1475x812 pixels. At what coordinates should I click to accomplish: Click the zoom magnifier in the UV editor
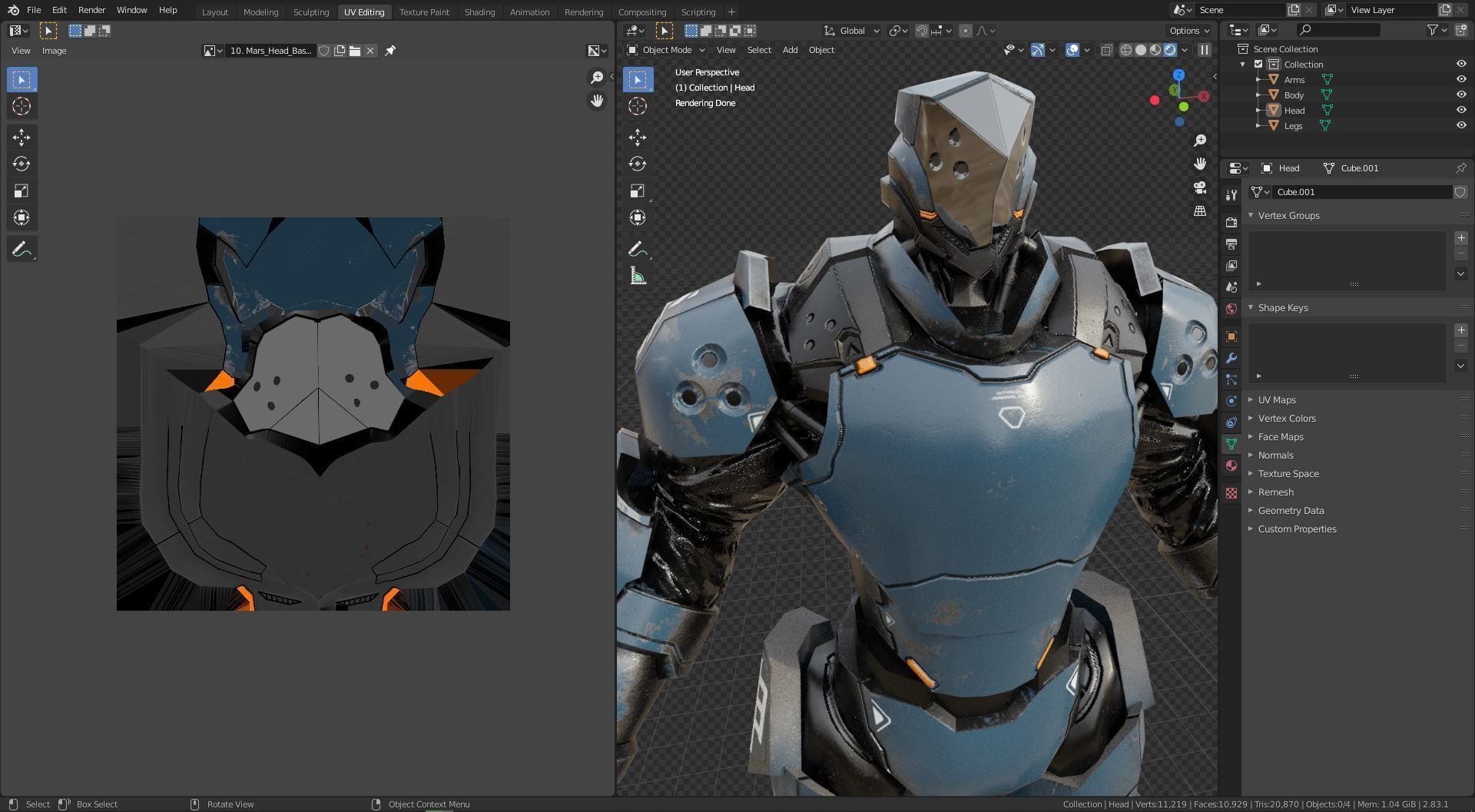[x=596, y=78]
